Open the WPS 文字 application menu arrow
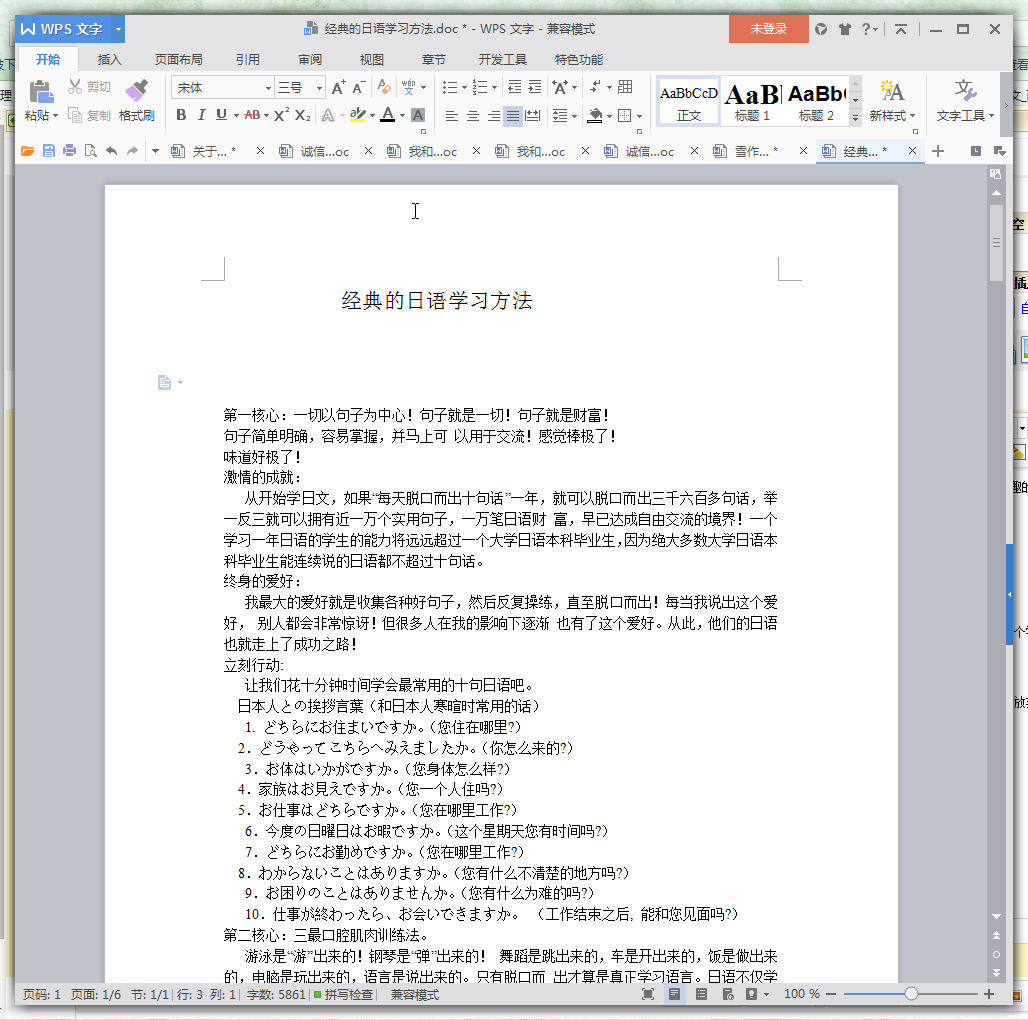The width and height of the screenshot is (1028, 1020). tap(119, 29)
